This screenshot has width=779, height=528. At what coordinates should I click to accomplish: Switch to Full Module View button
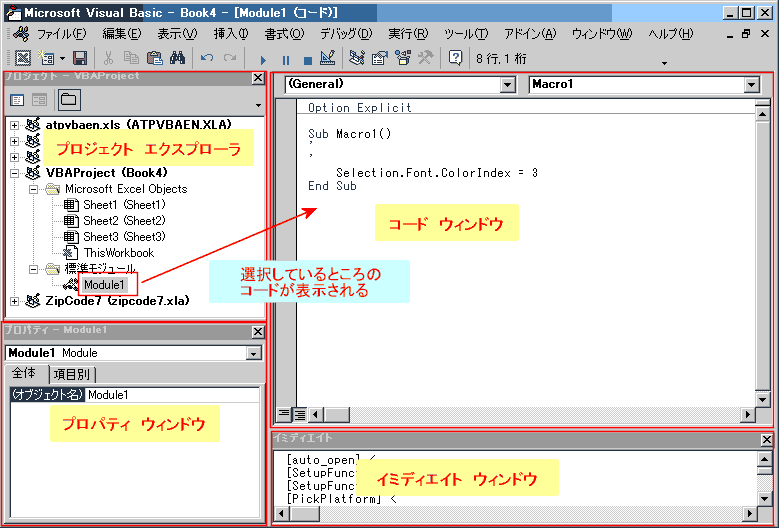point(300,414)
